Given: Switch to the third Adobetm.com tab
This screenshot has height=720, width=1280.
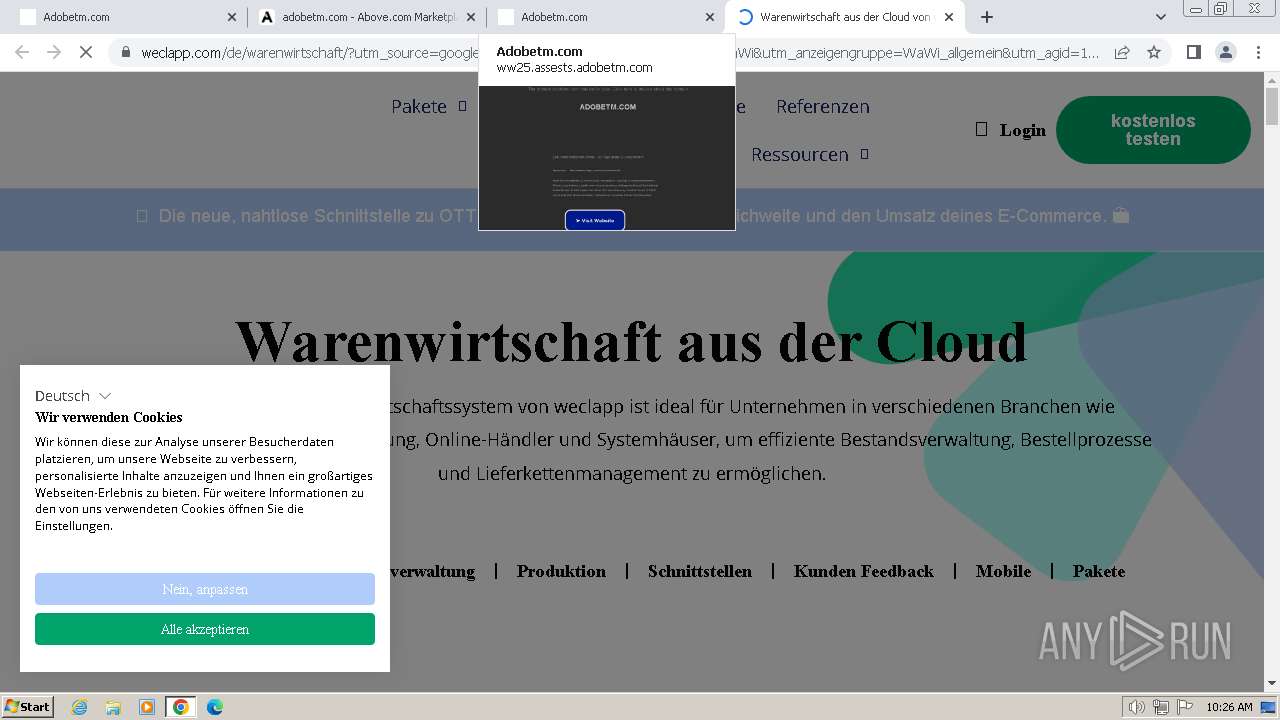Looking at the screenshot, I should click(605, 17).
